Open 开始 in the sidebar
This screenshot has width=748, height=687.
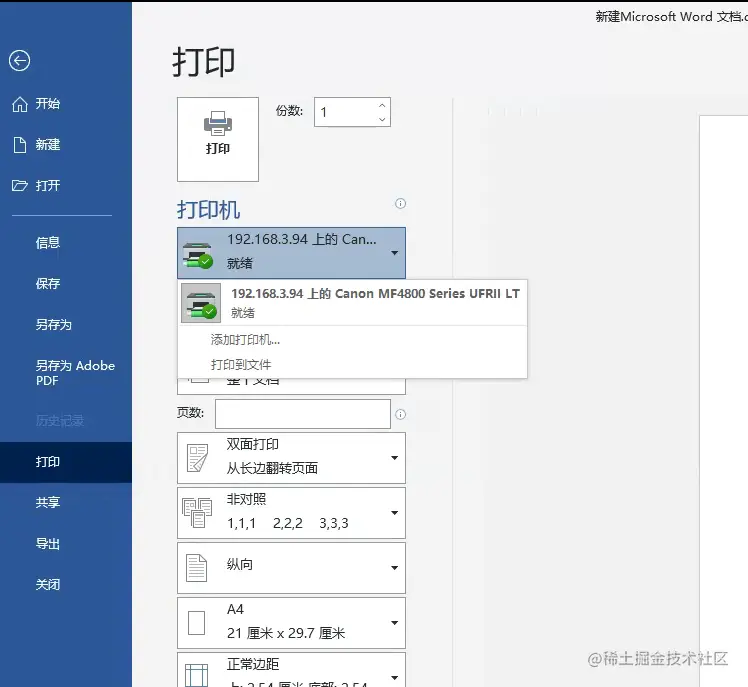click(48, 104)
